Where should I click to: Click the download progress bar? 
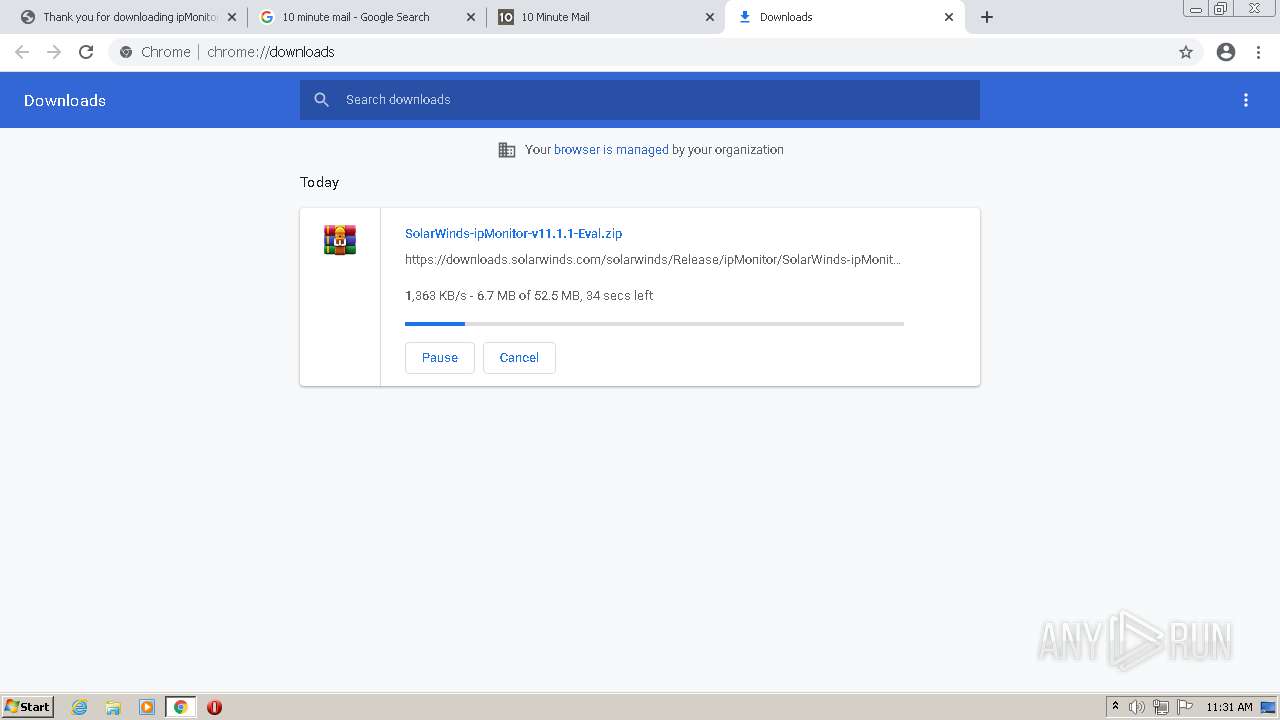tap(654, 324)
